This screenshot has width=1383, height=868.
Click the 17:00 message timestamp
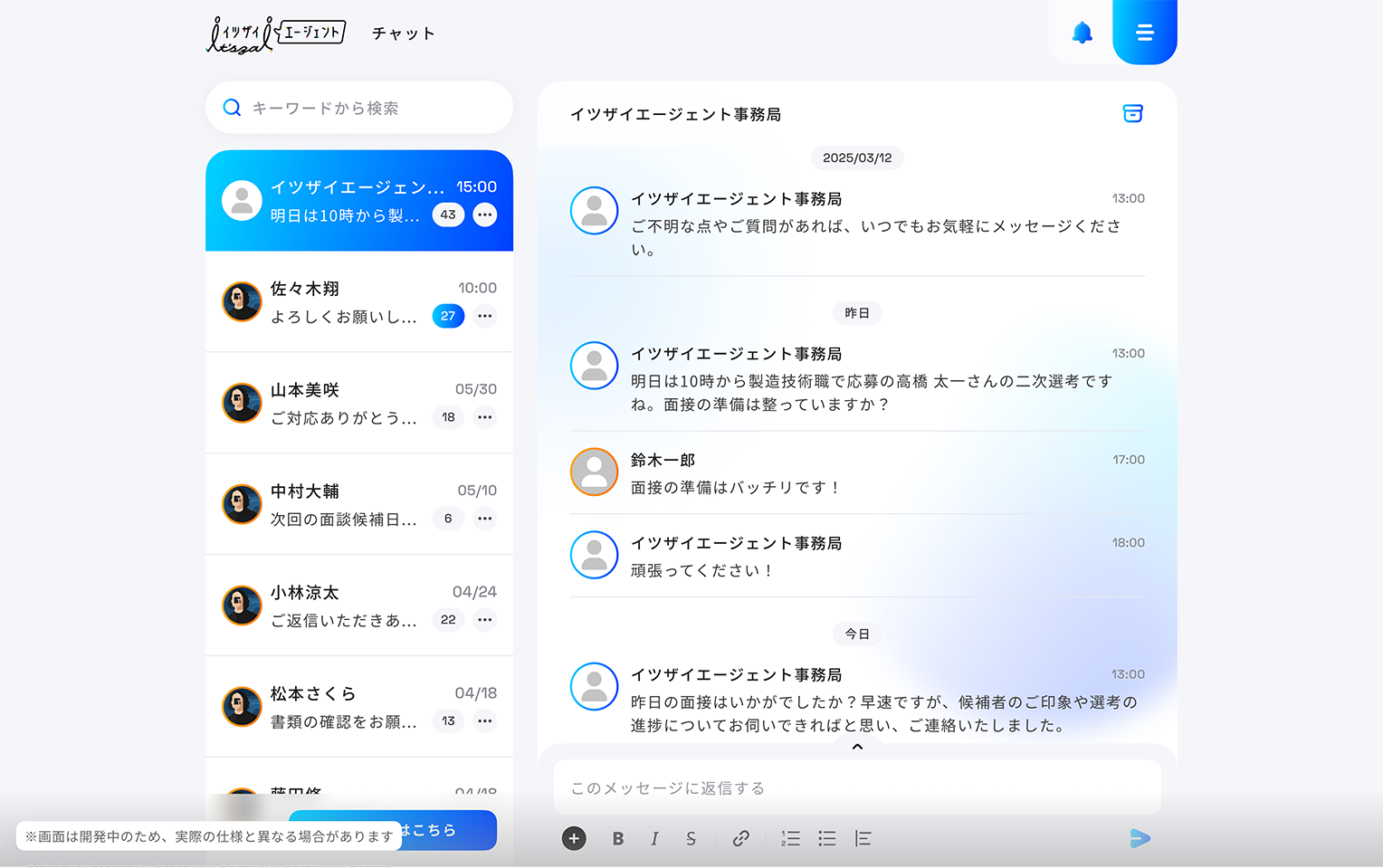point(1129,460)
